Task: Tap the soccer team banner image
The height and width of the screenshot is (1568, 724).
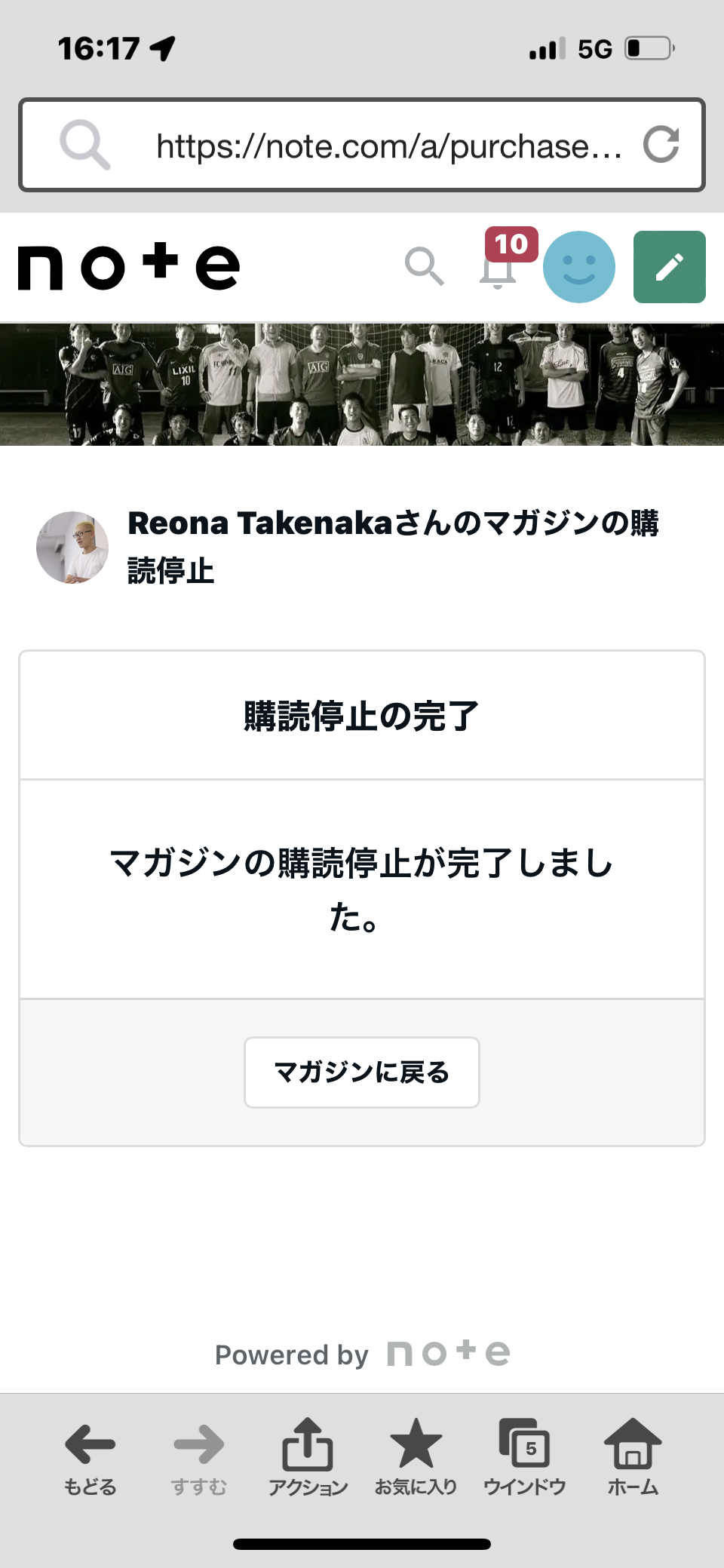Action: [x=362, y=385]
